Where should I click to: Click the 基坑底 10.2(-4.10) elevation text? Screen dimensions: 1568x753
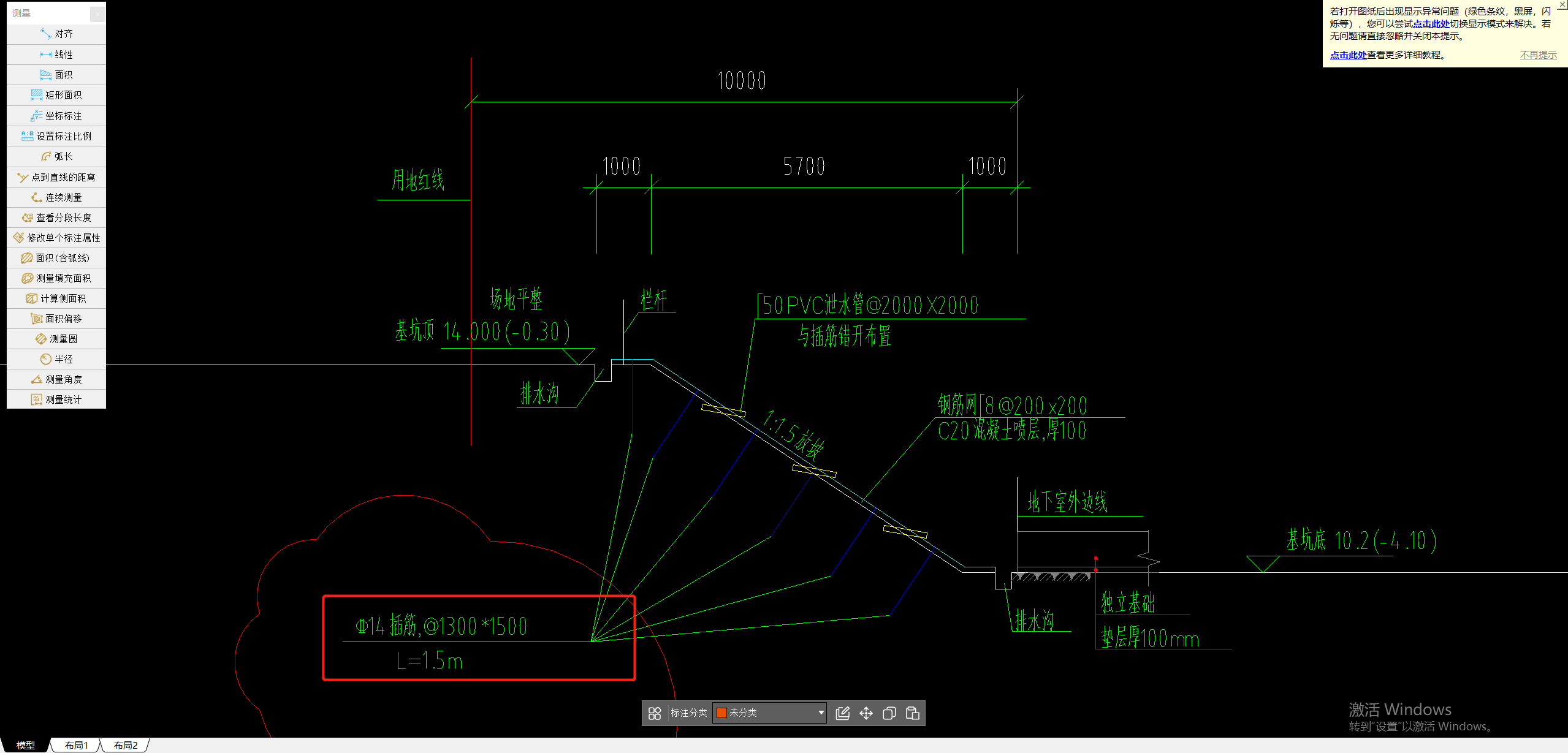coord(1361,540)
